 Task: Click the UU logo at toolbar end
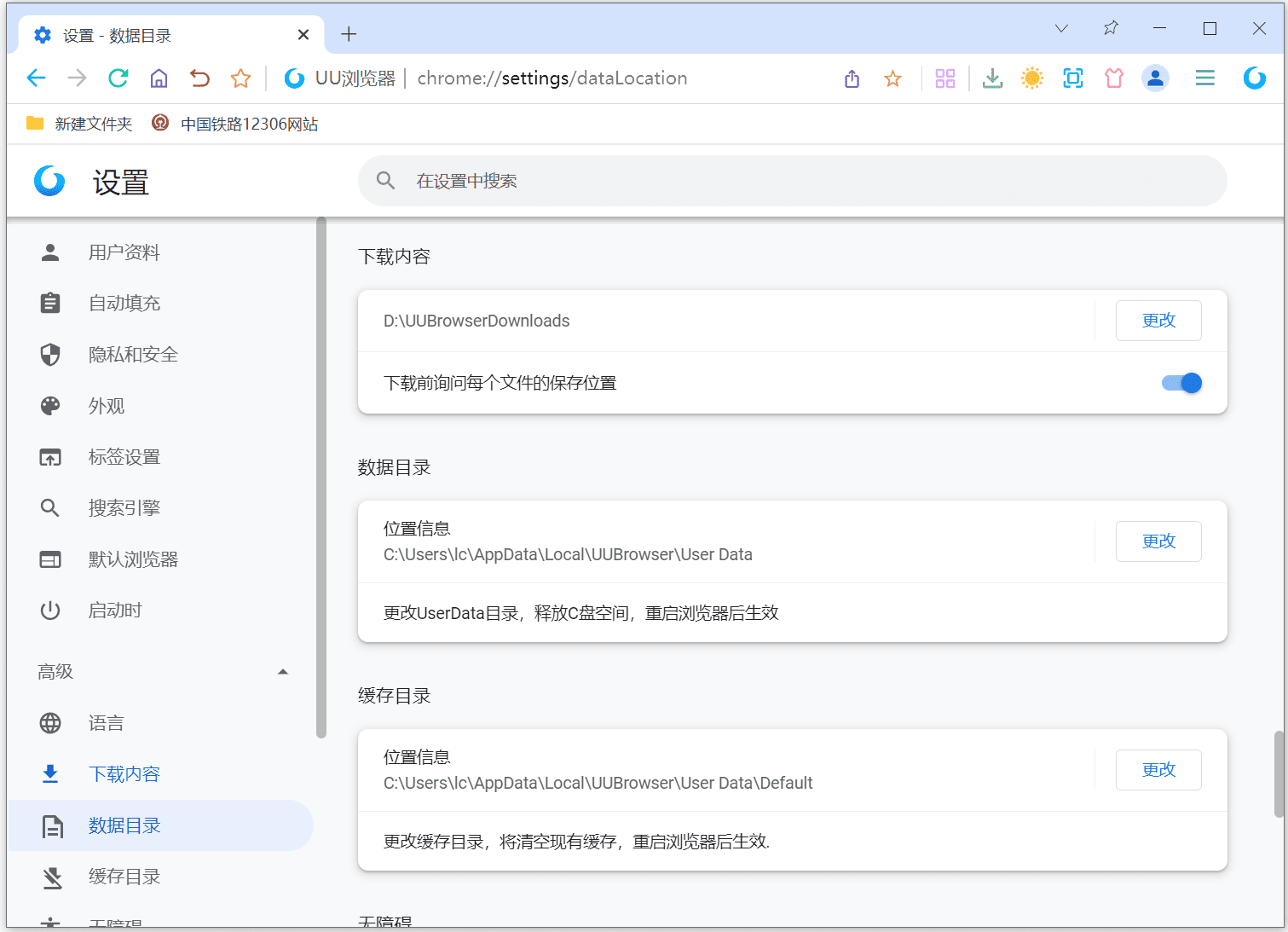(x=1255, y=78)
